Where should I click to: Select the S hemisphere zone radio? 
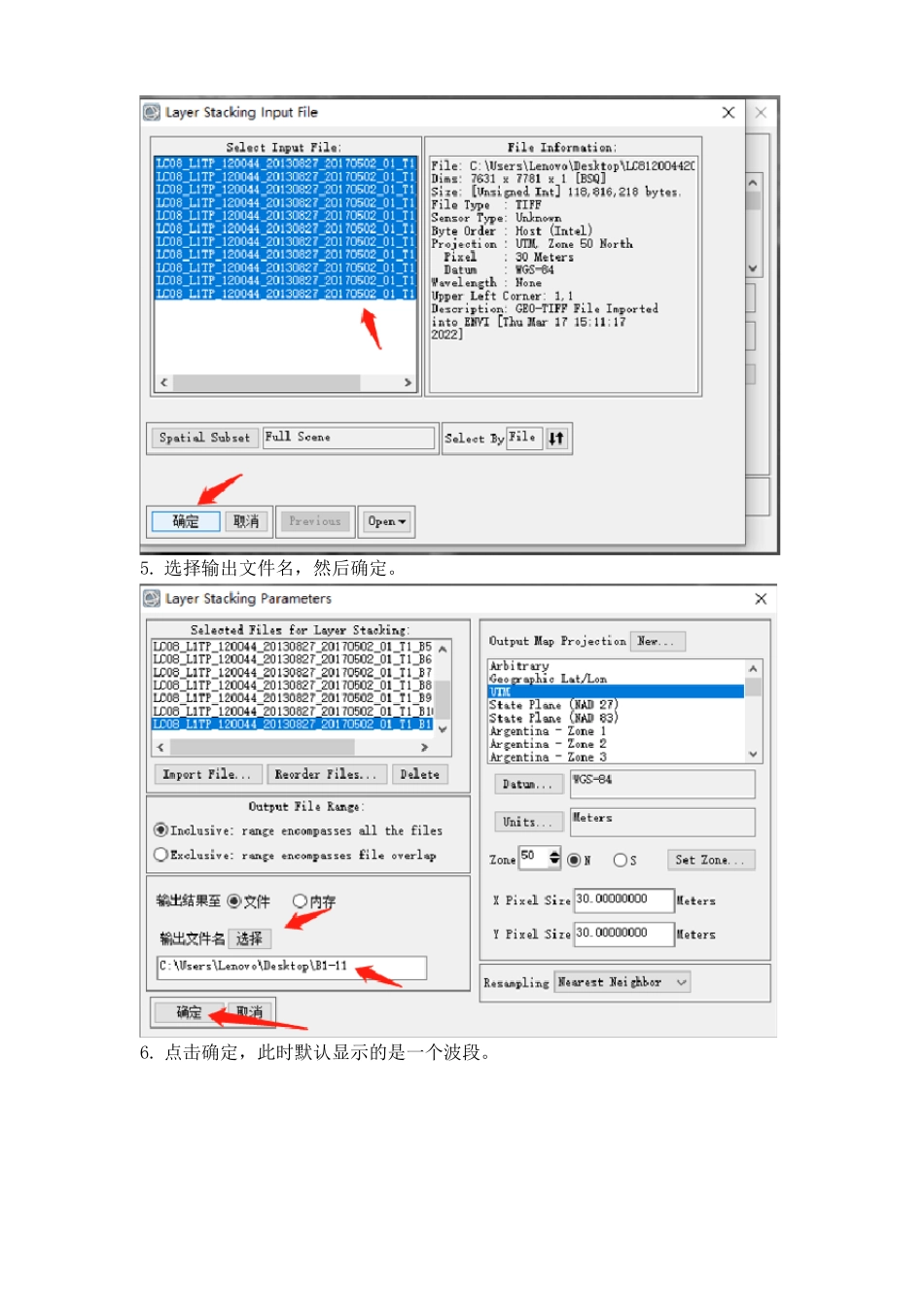click(620, 860)
